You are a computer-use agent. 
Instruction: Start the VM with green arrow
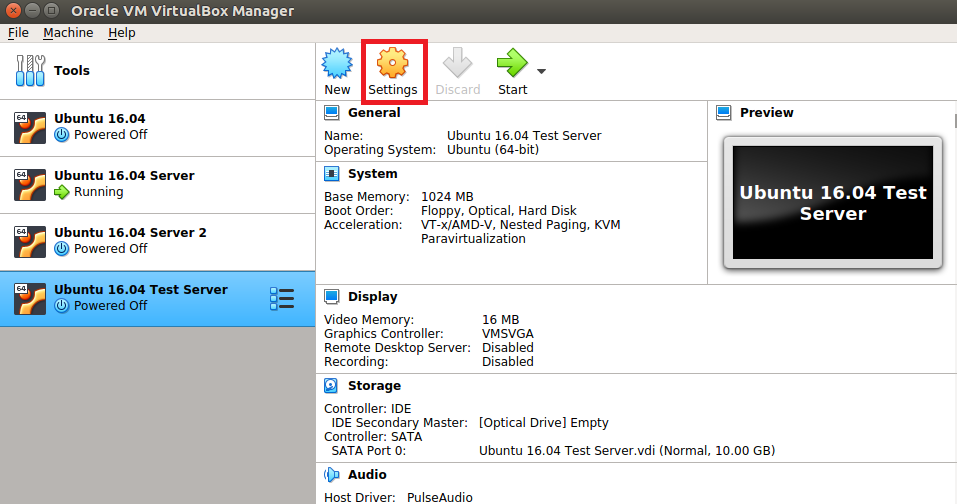[x=512, y=63]
